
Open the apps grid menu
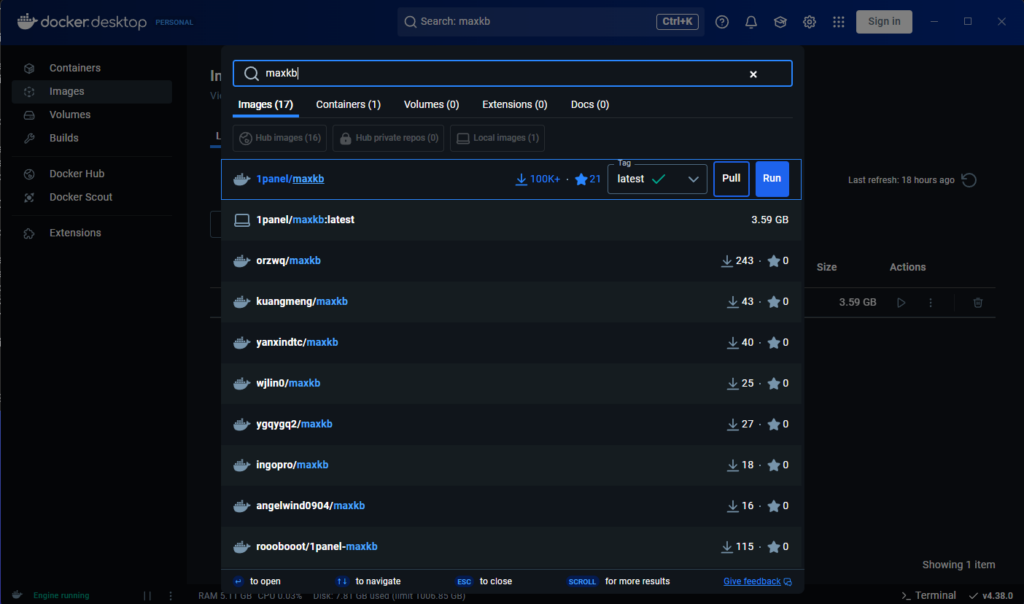tap(839, 22)
